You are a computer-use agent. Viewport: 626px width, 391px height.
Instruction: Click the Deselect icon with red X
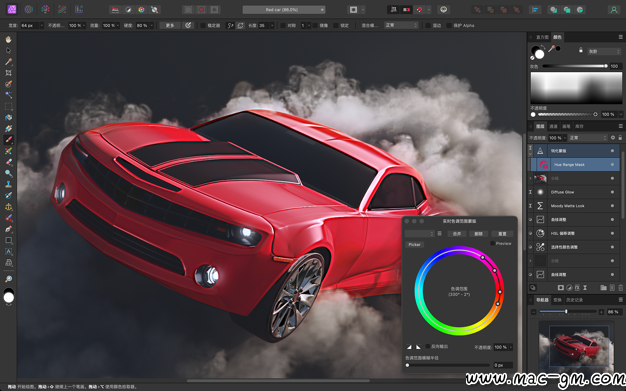tap(202, 10)
